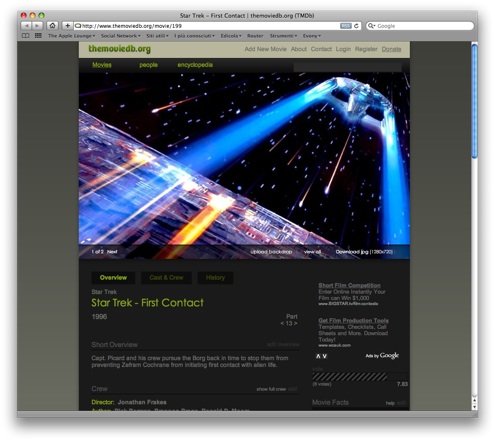495x441 pixels.
Task: Select the encyclopedia navigation item
Action: click(195, 65)
